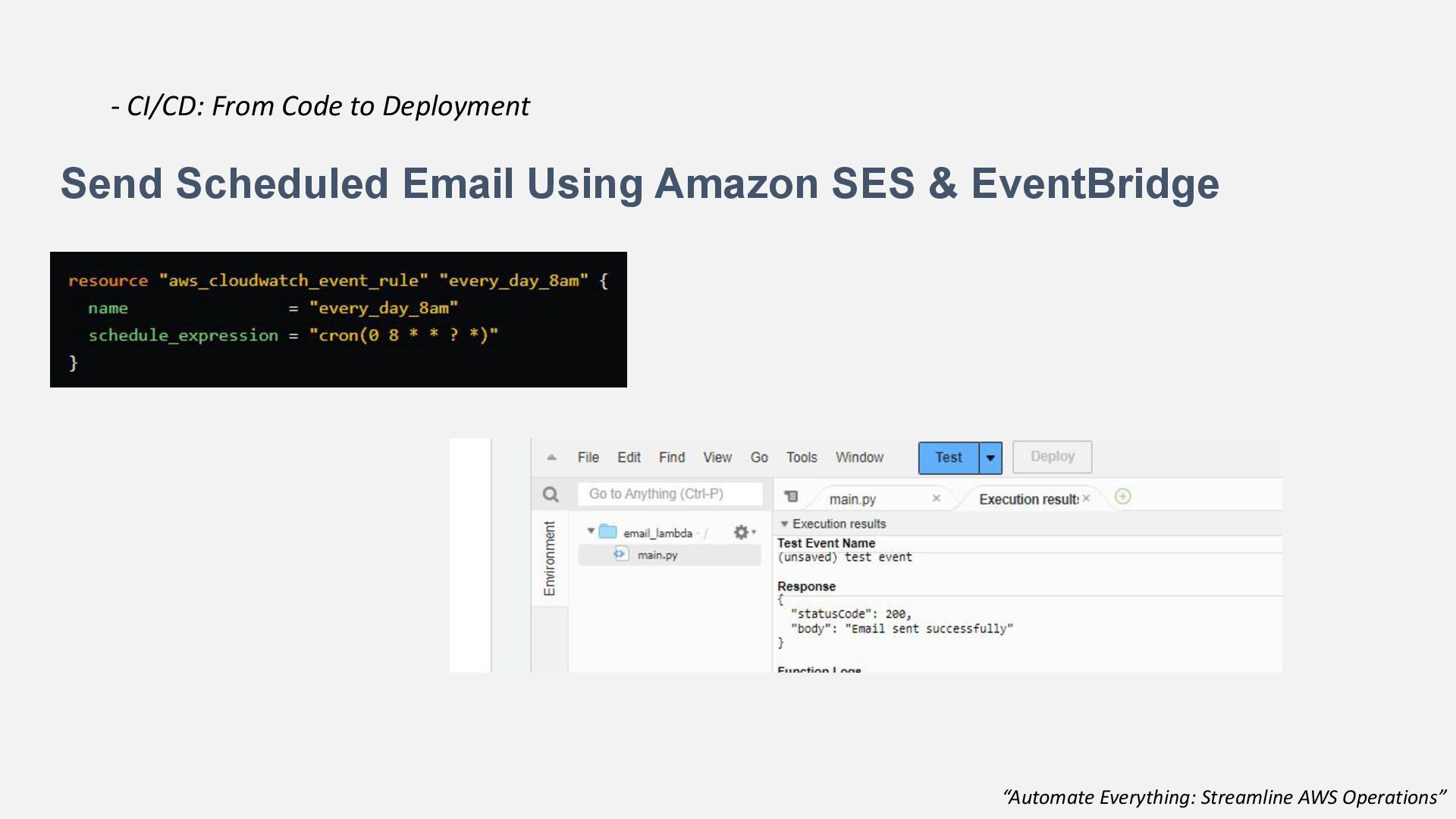Click the main.py file icon
The height and width of the screenshot is (819, 1456).
click(620, 554)
